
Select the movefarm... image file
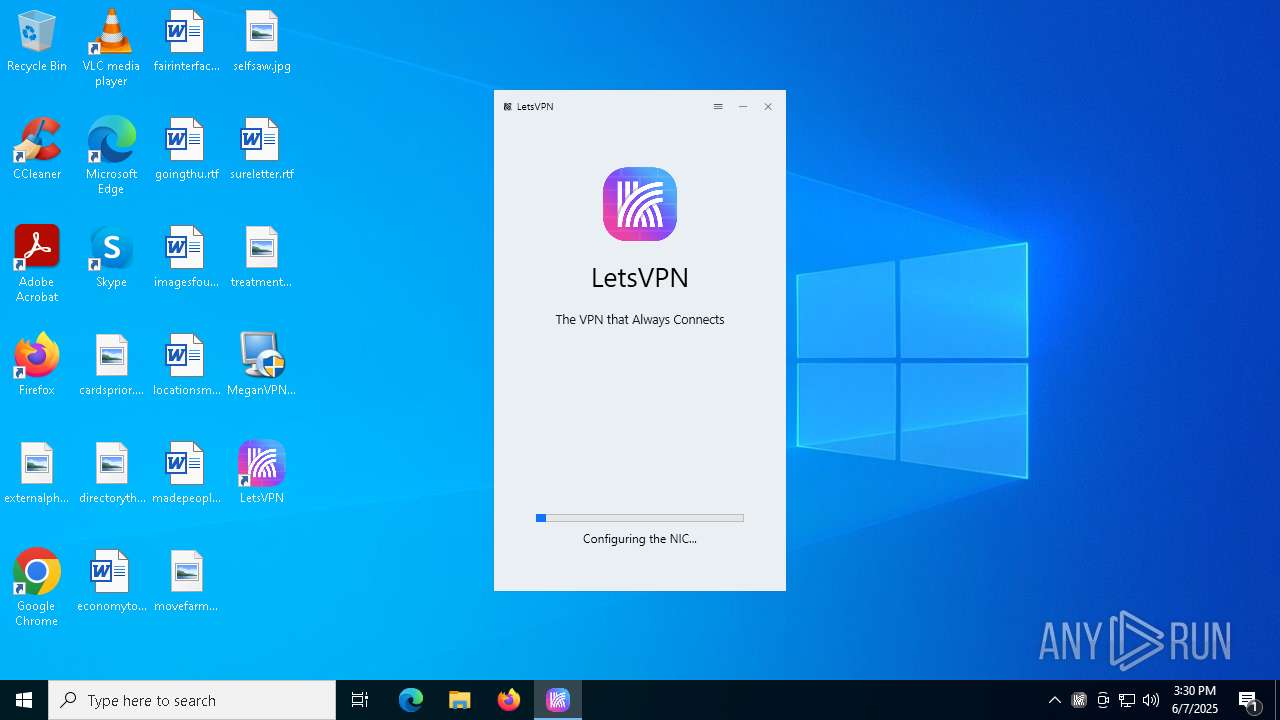tap(186, 582)
